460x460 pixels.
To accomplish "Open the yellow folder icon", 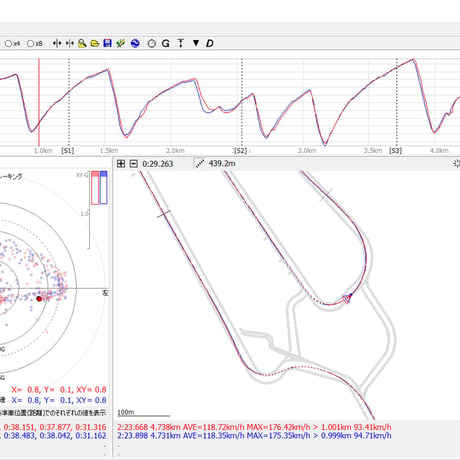I will click(x=95, y=43).
